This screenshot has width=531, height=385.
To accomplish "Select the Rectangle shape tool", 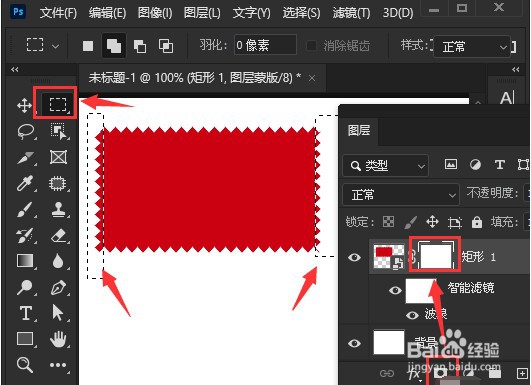I will coord(25,339).
